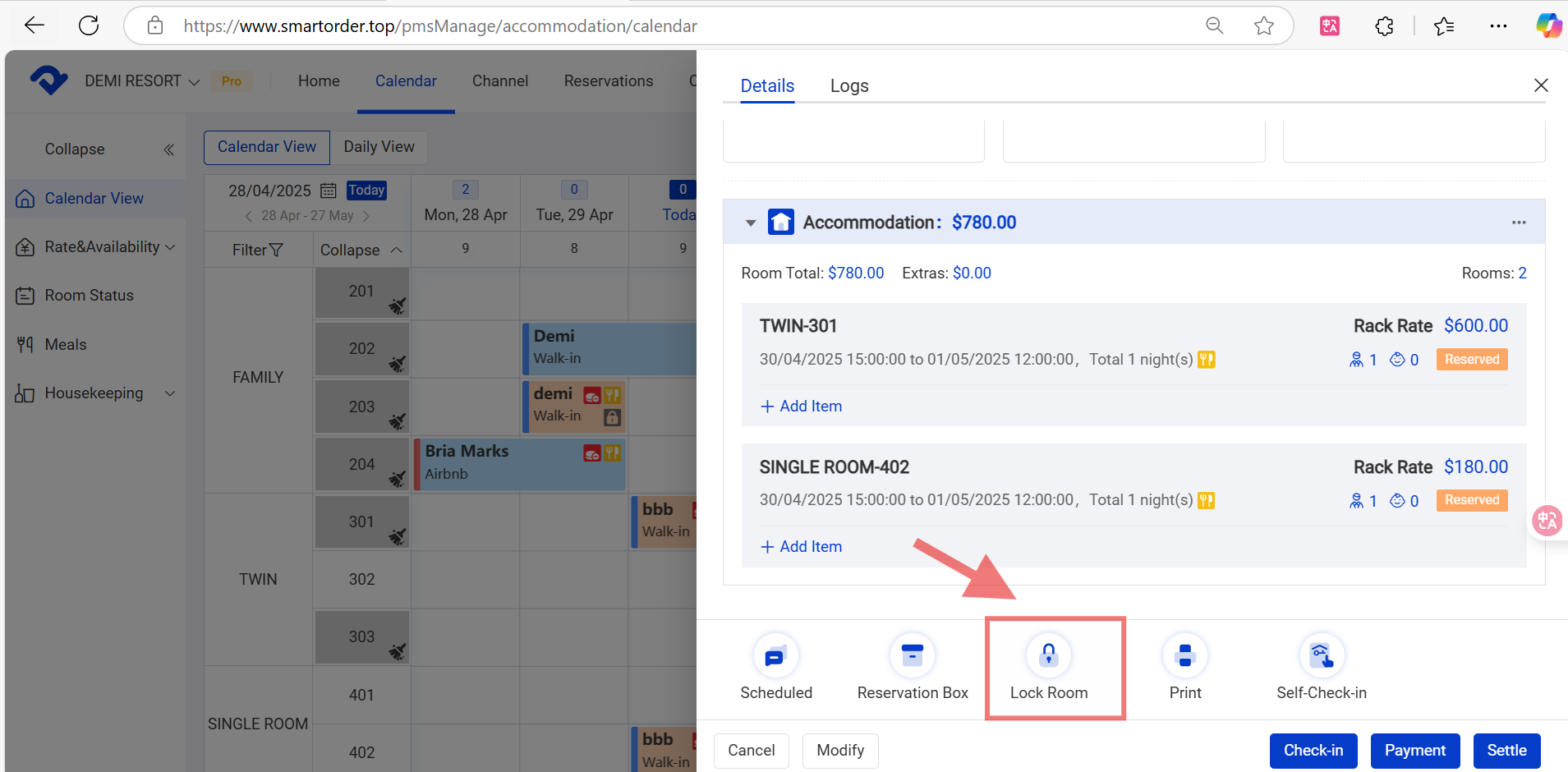Open Self-Check-in option
This screenshot has height=772, width=1568.
[1321, 655]
